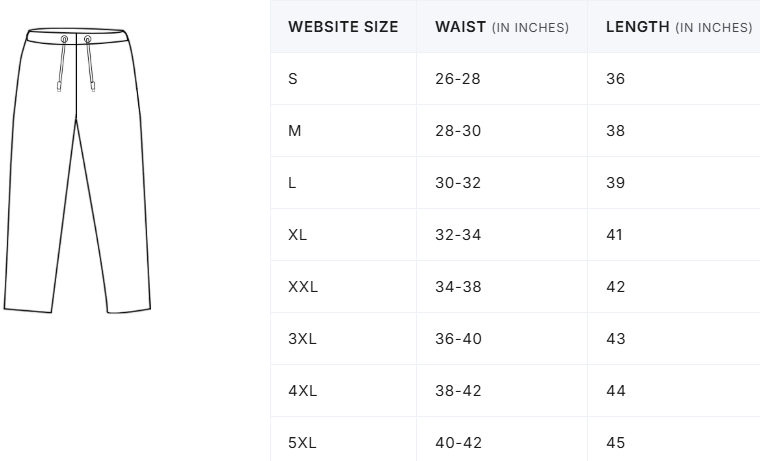Image resolution: width=760 pixels, height=461 pixels.
Task: Click the pants illustration image
Action: (x=77, y=172)
